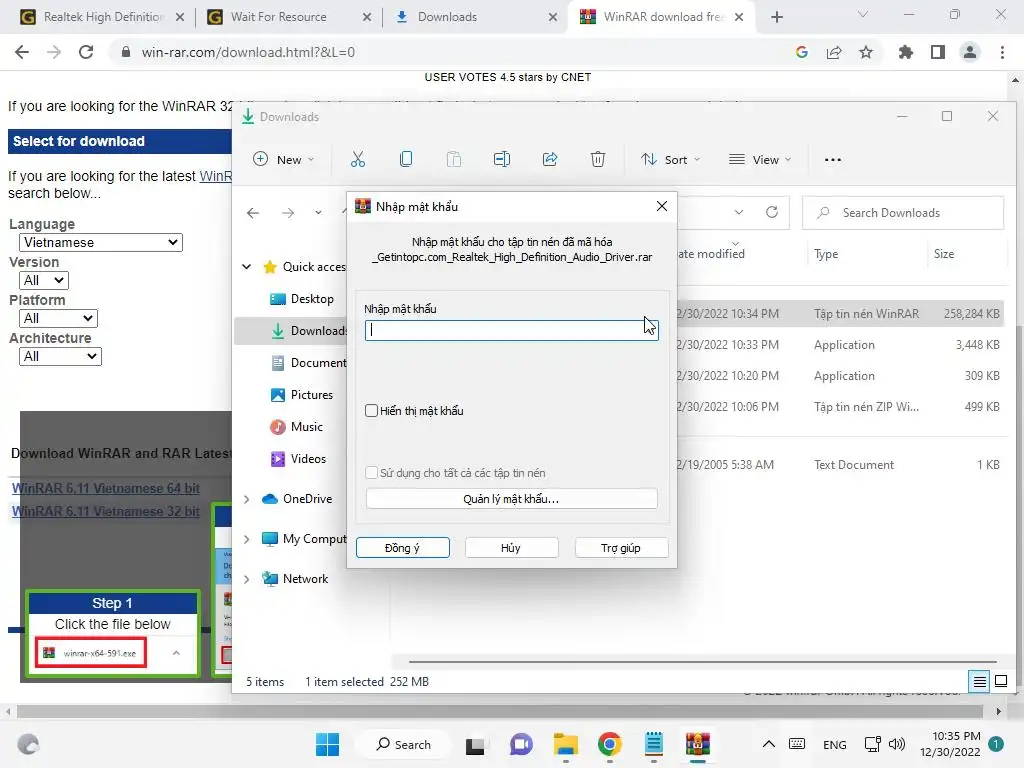The height and width of the screenshot is (768, 1024).
Task: Click the 'Hủy' cancel button
Action: tap(511, 548)
